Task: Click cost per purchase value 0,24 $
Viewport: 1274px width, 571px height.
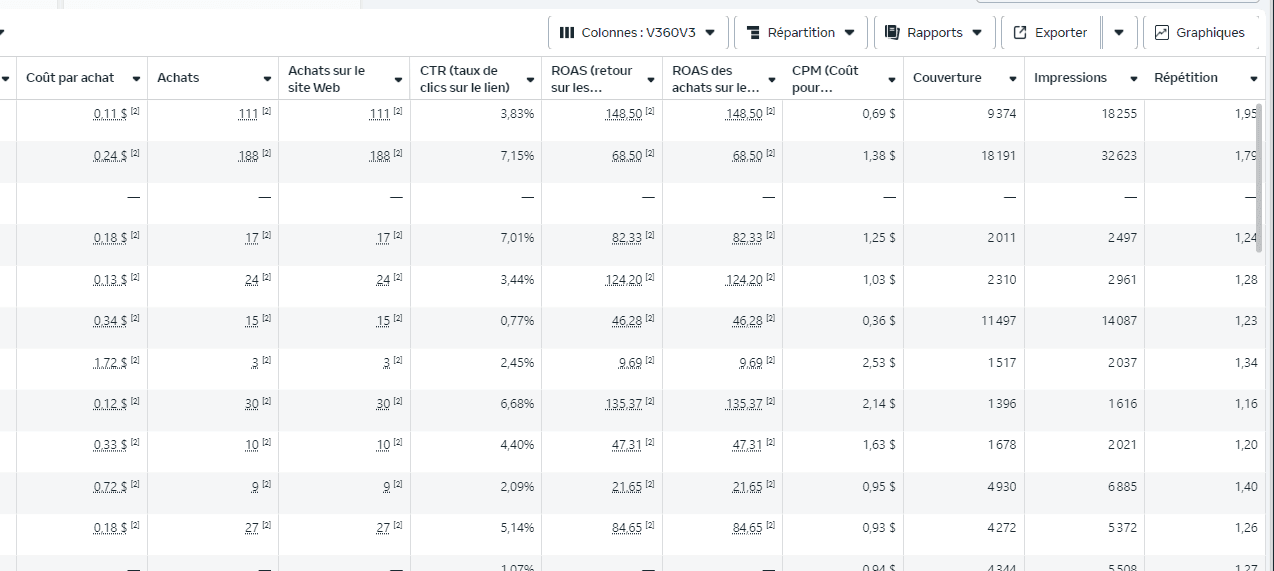Action: [110, 155]
